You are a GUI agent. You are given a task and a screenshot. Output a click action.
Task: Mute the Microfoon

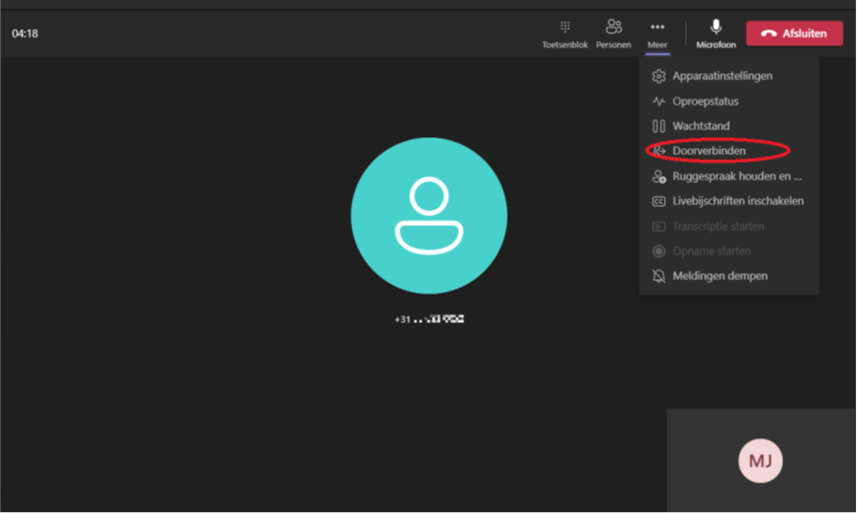715,32
